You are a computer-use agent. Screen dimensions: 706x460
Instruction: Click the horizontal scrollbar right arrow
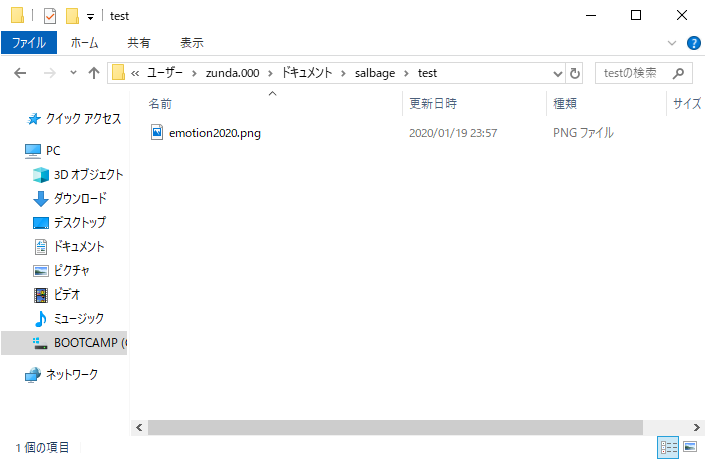697,428
